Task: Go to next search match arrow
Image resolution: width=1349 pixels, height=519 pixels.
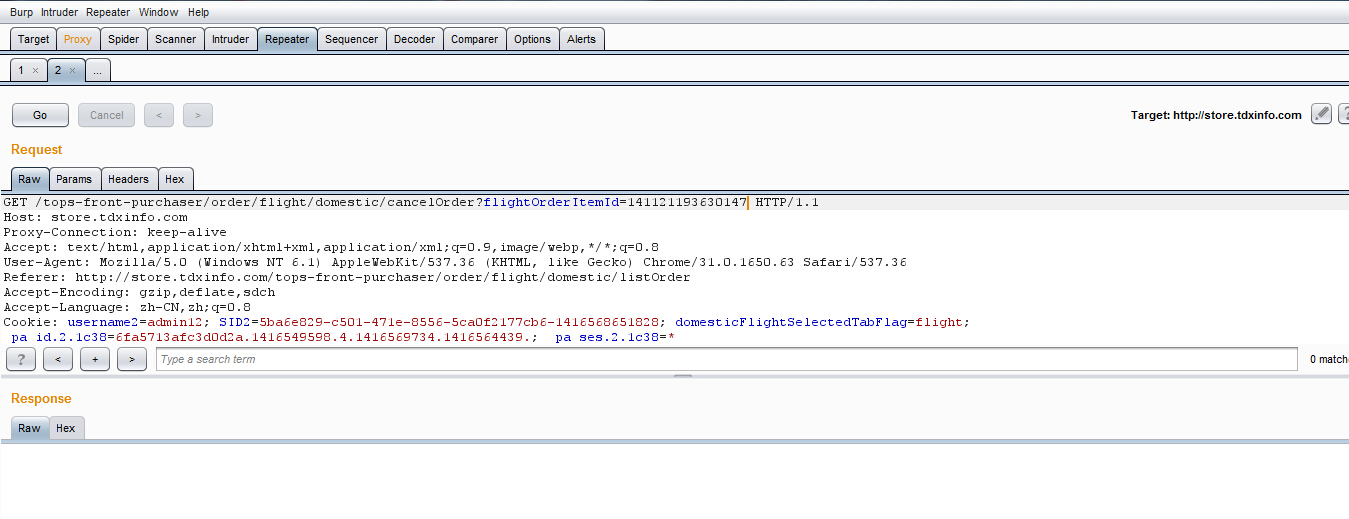Action: tap(132, 359)
